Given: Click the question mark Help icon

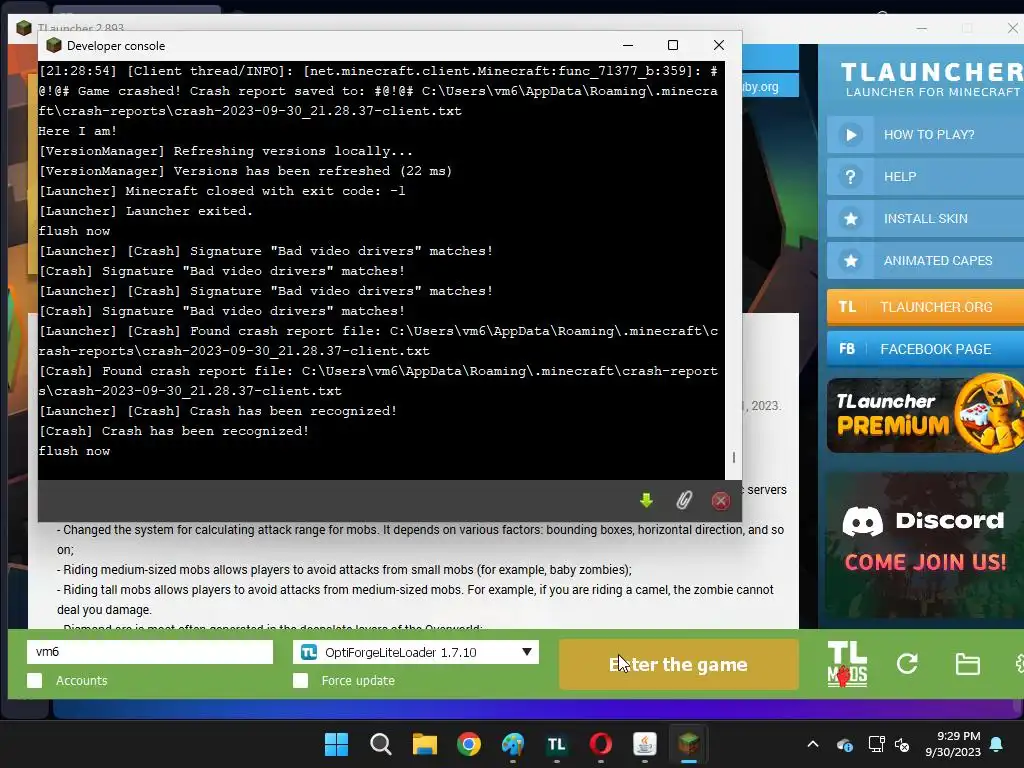Looking at the screenshot, I should coord(850,177).
